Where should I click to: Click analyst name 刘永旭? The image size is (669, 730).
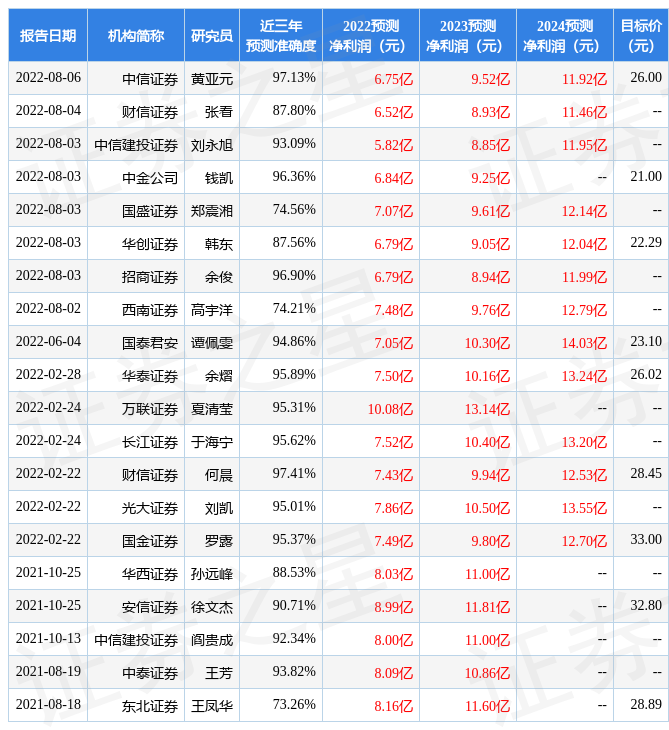pos(212,145)
